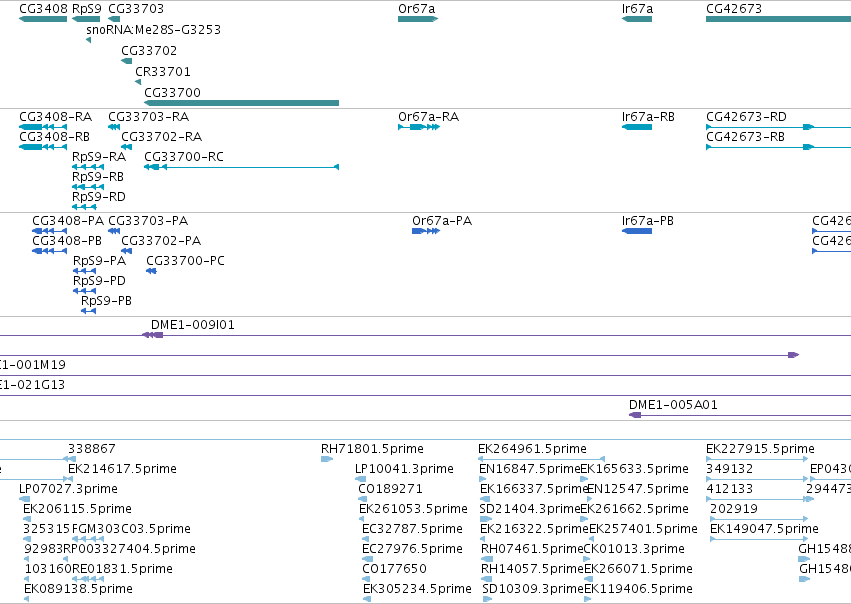Select the CG42673 gene bar

(x=778, y=19)
